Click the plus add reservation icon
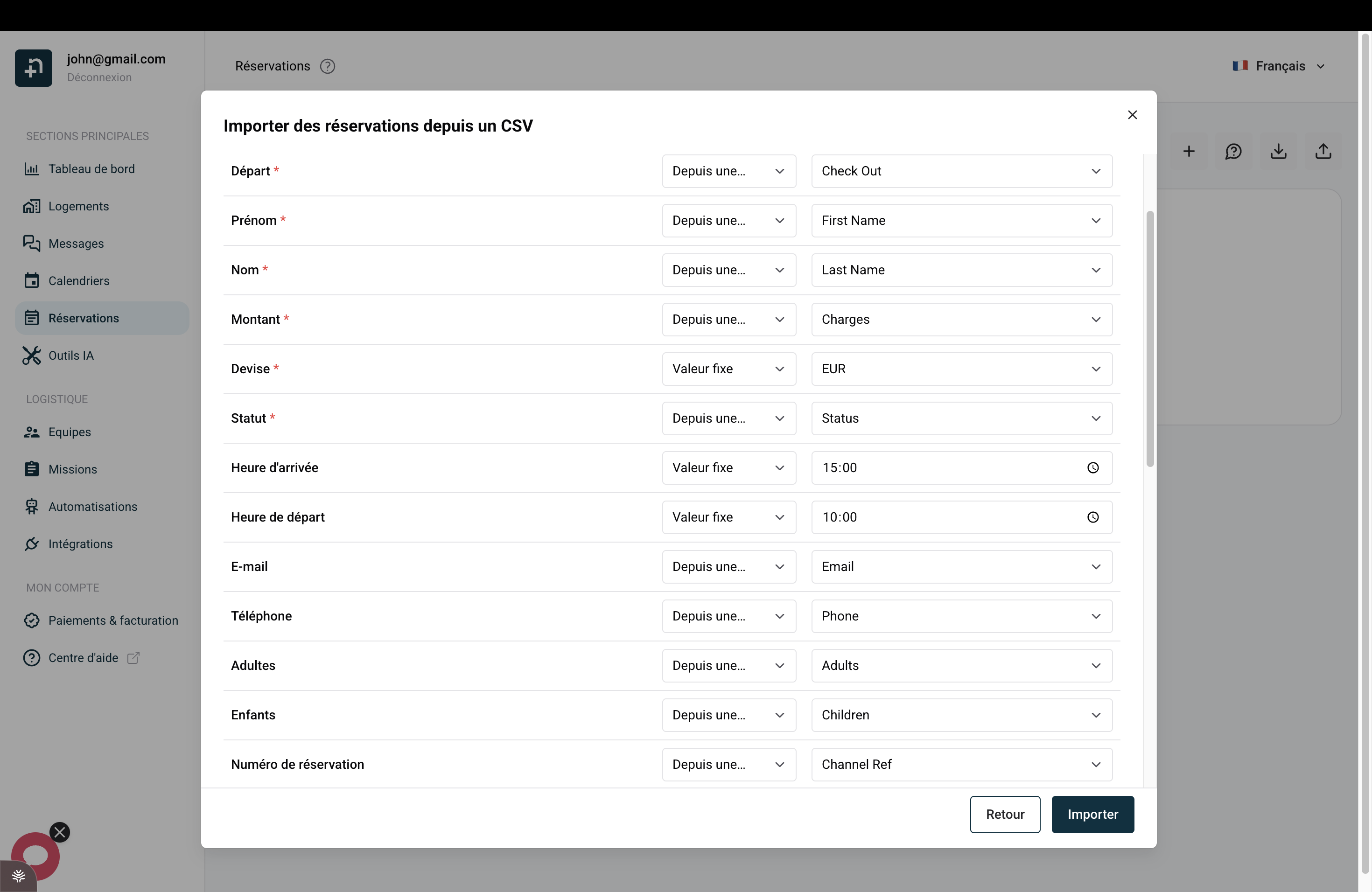 (1189, 152)
